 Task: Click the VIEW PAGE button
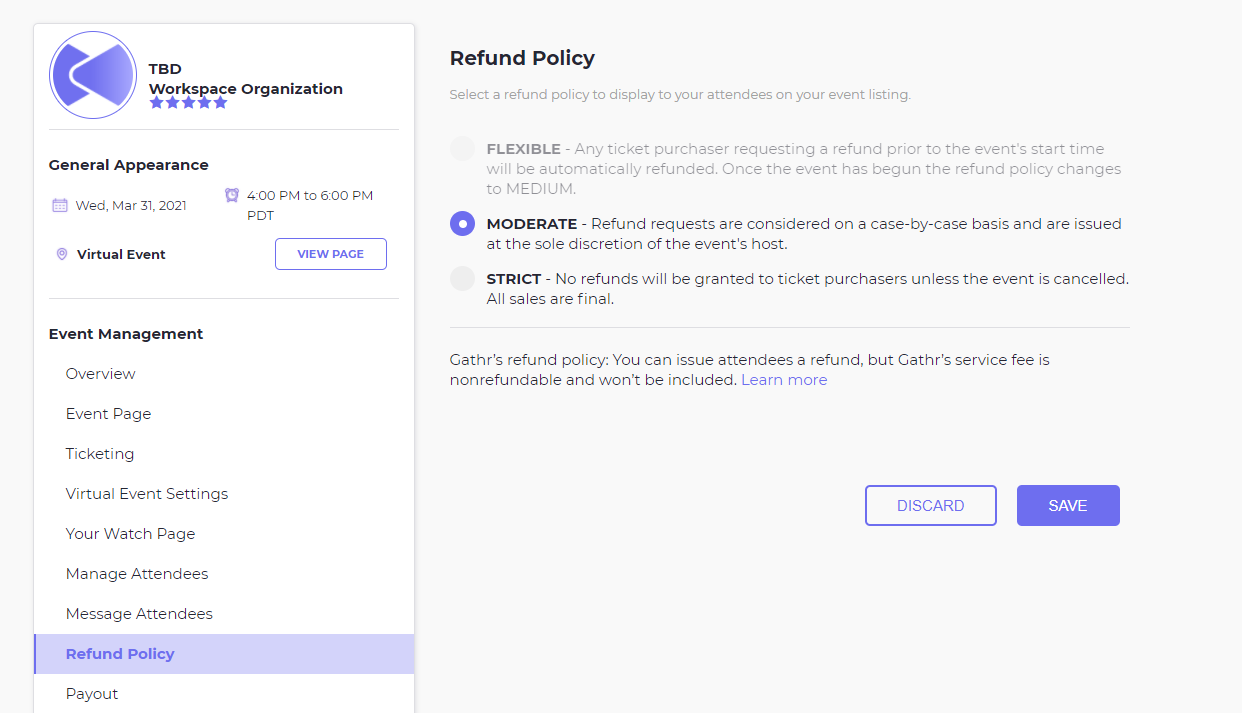pyautogui.click(x=330, y=254)
